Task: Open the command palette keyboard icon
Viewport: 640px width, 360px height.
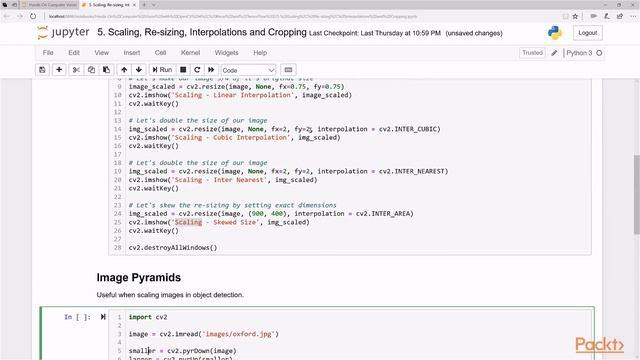Action: click(288, 70)
